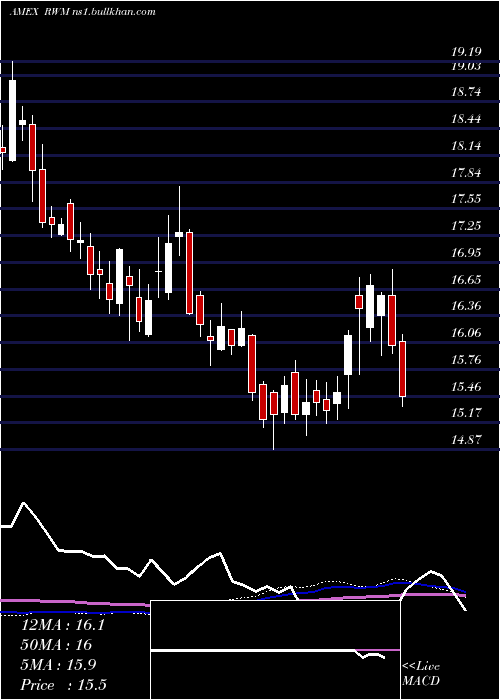
Task: Click the 18.44 price level label
Action: (466, 119)
